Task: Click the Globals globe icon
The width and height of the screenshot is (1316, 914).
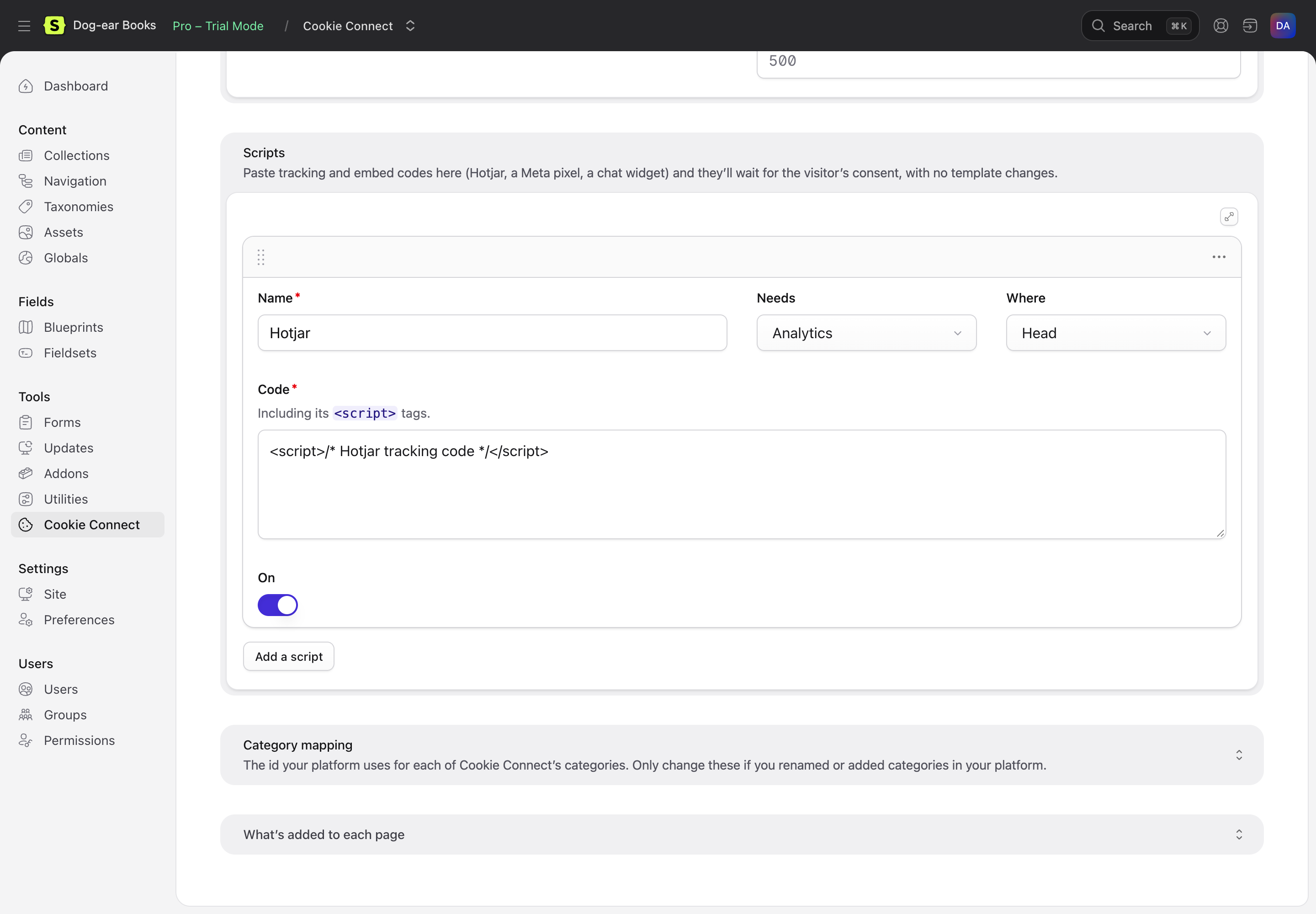Action: (26, 258)
